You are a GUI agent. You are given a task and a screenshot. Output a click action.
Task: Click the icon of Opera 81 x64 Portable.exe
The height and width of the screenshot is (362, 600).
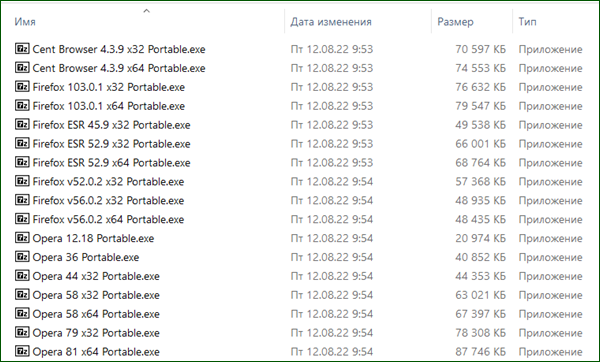click(x=22, y=351)
